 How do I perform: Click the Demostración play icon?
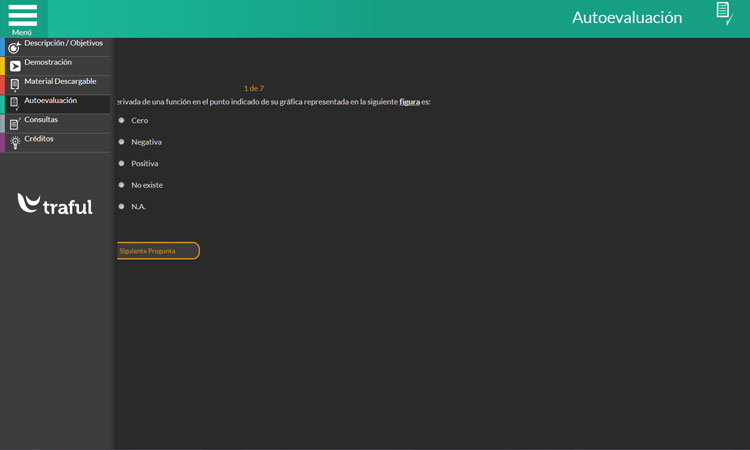tap(15, 66)
